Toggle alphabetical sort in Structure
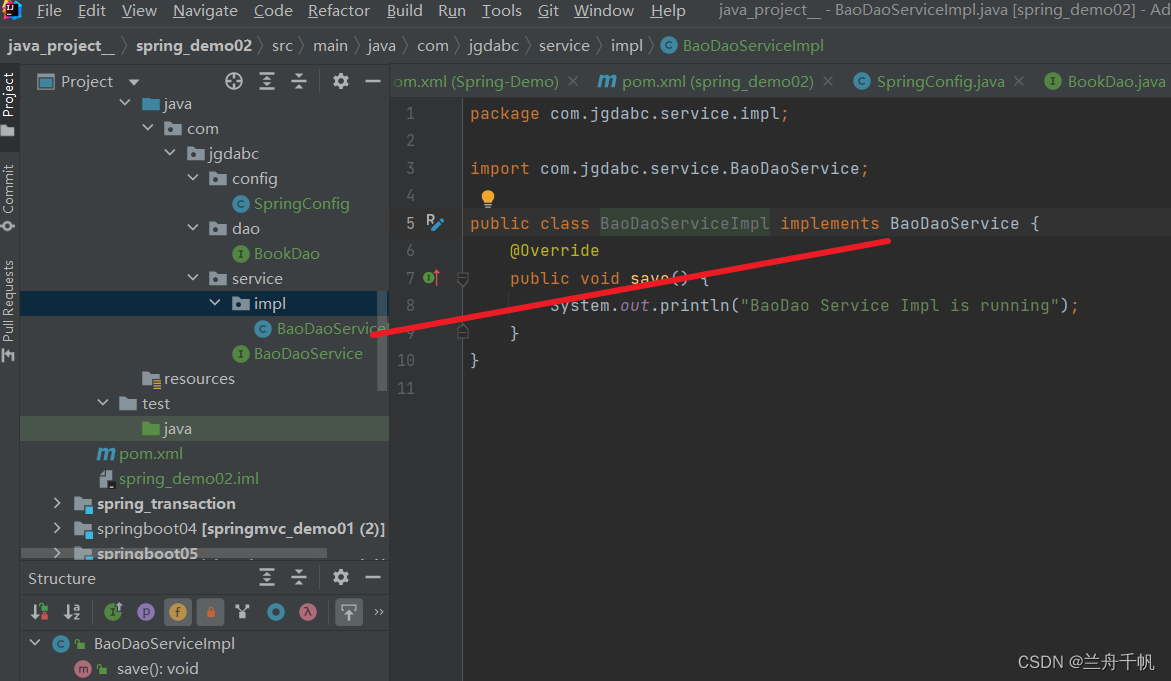Viewport: 1171px width, 681px height. 72,612
